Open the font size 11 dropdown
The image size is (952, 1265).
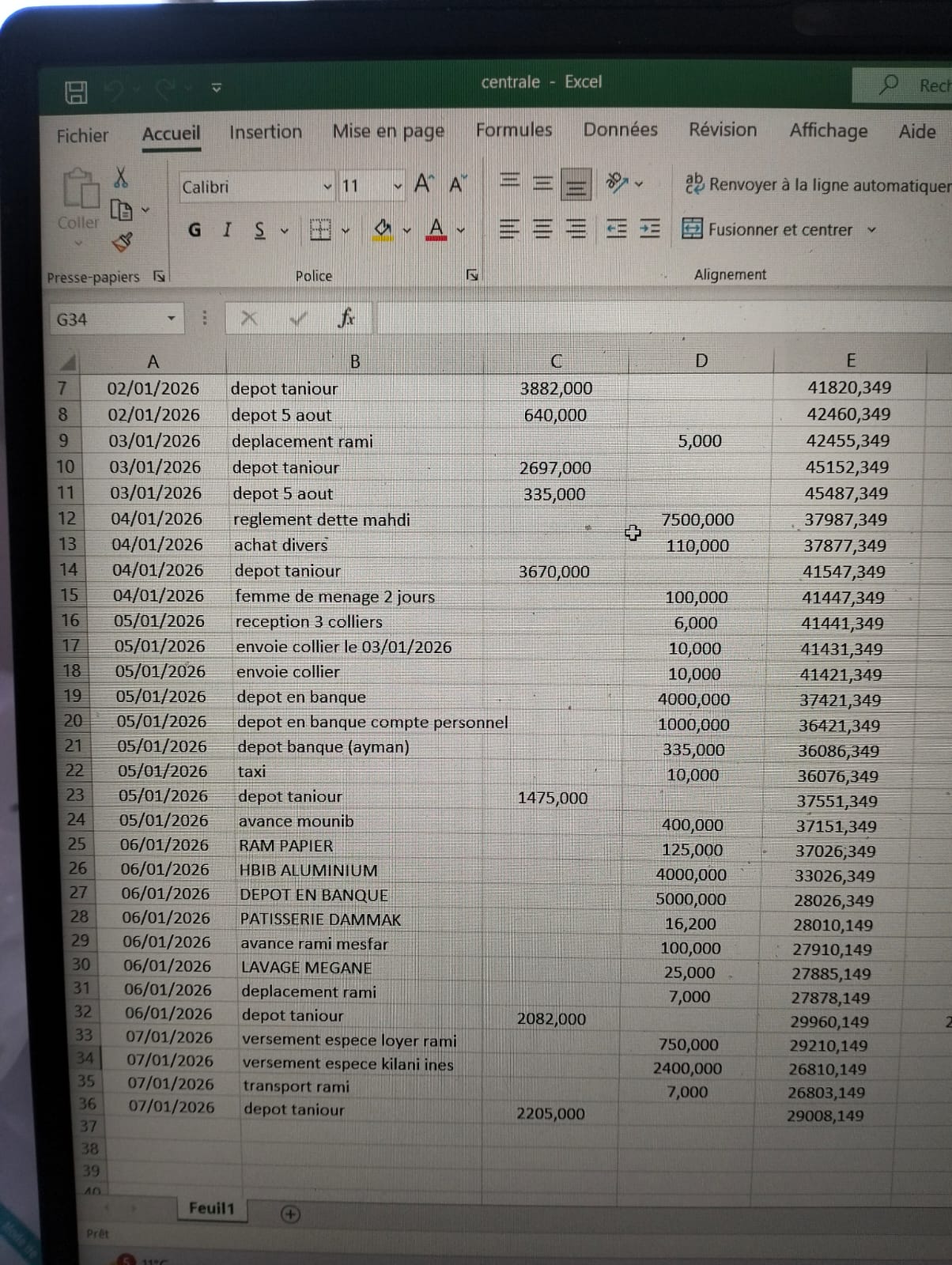397,187
